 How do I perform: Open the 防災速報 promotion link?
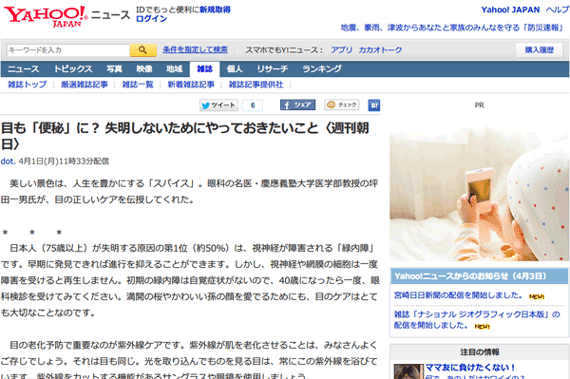click(452, 28)
